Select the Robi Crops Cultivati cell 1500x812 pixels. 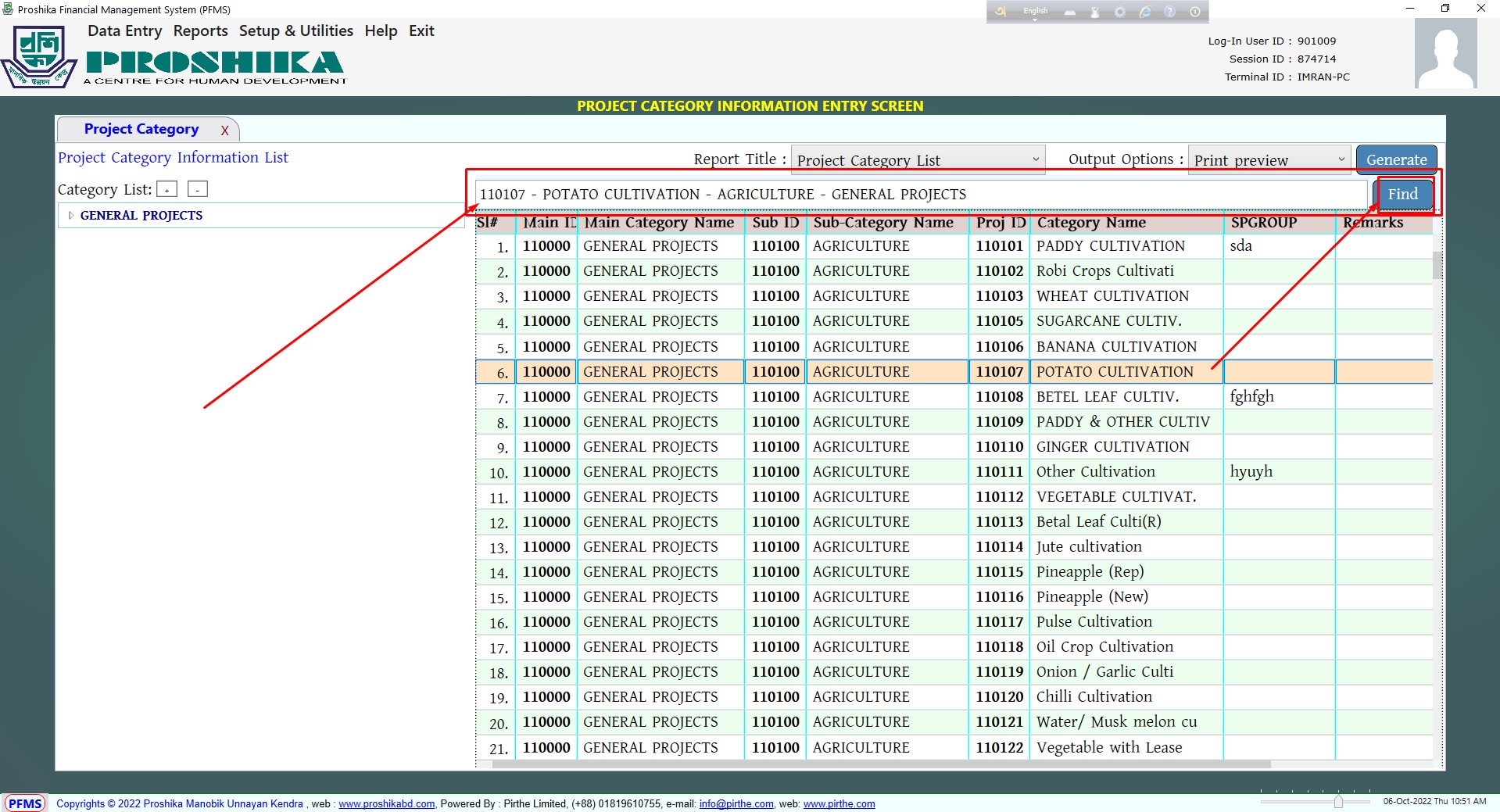pyautogui.click(x=1126, y=271)
